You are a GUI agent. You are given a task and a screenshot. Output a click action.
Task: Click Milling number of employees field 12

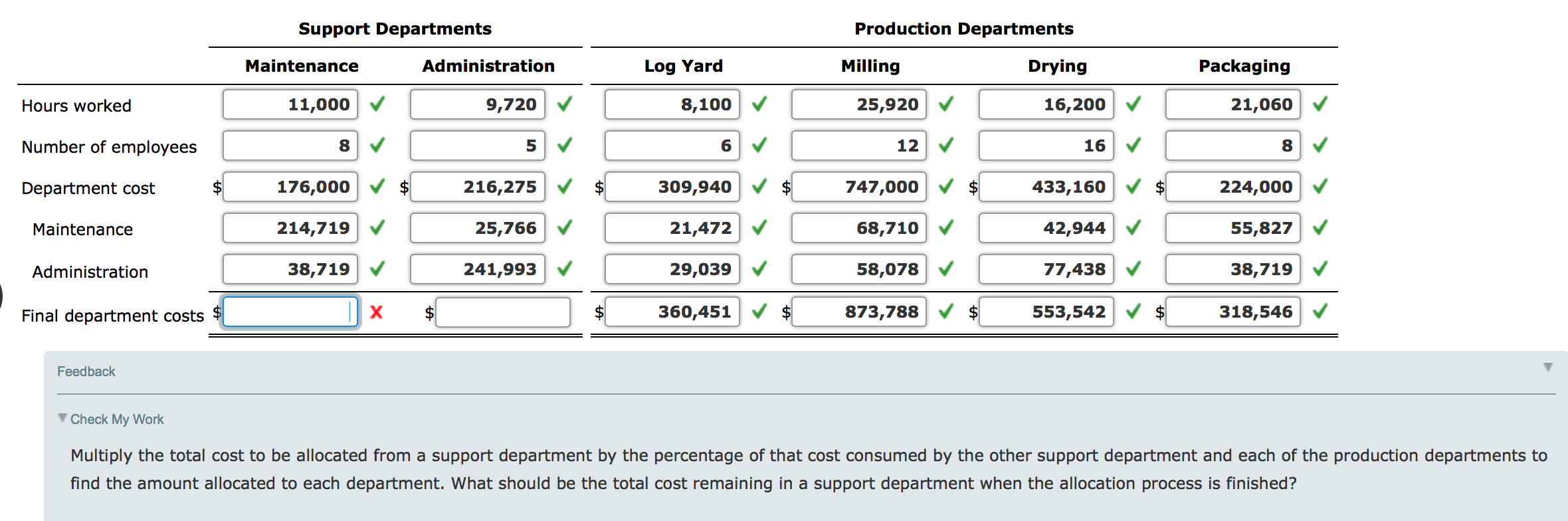pyautogui.click(x=859, y=146)
